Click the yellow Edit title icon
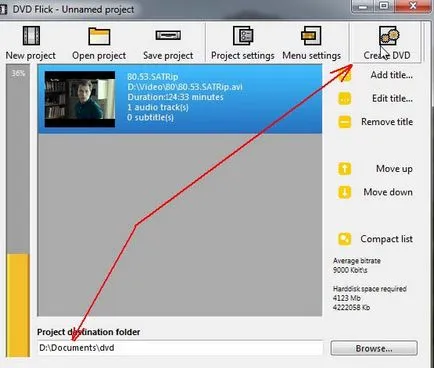The height and width of the screenshot is (368, 434). 345,99
